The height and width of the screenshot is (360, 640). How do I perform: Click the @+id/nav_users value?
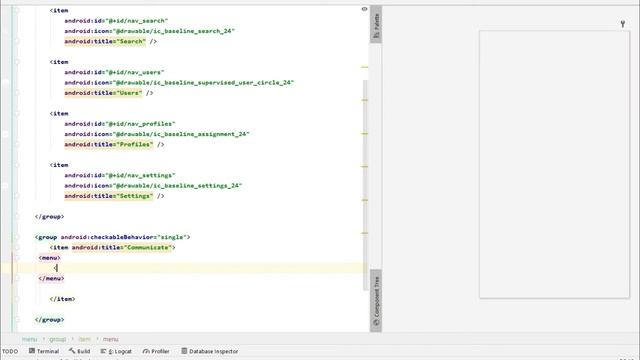coord(135,72)
